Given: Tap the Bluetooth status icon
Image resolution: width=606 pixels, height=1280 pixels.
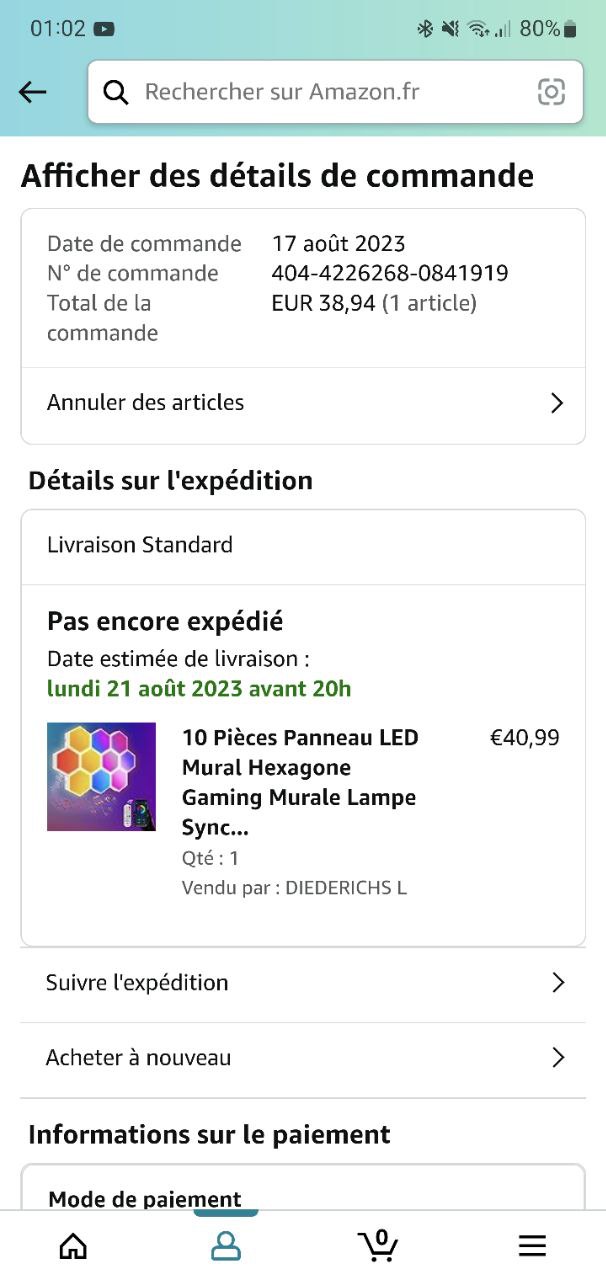Looking at the screenshot, I should pyautogui.click(x=425, y=29).
